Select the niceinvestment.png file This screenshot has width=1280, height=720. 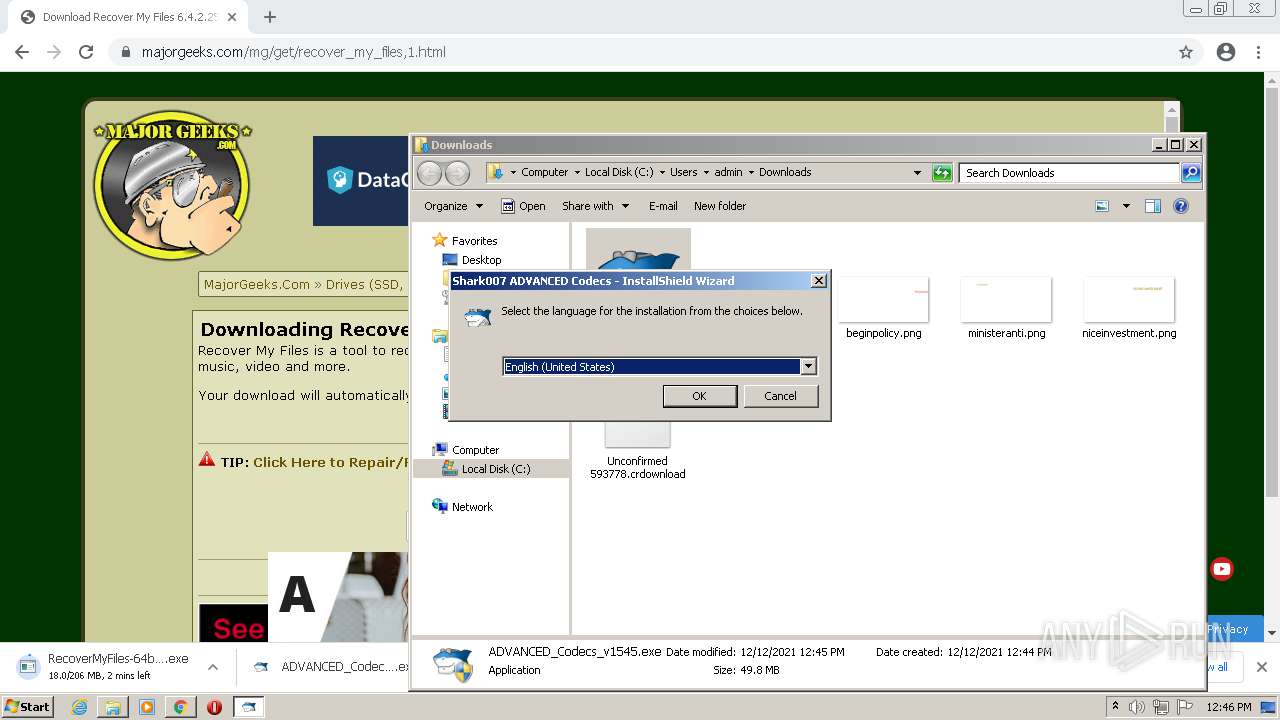[1129, 308]
